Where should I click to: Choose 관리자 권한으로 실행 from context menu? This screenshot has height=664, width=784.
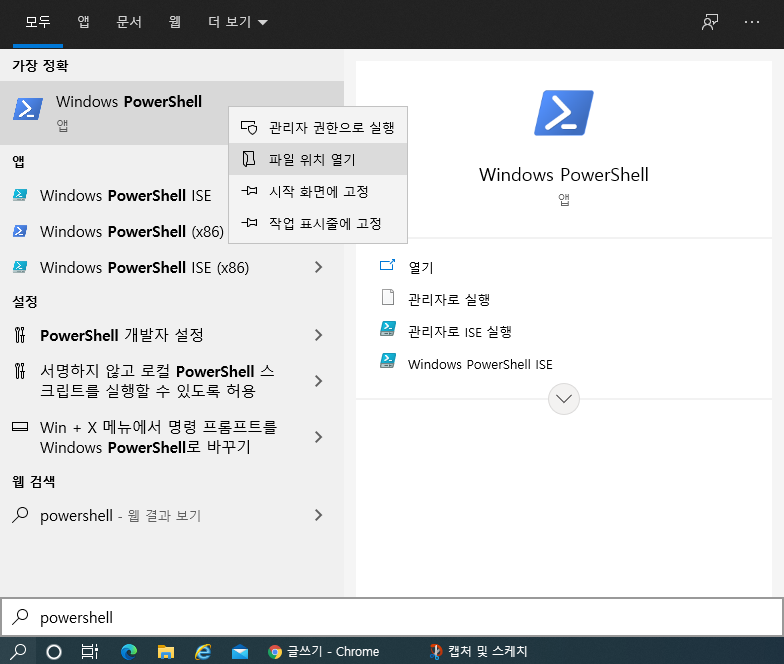pos(318,128)
